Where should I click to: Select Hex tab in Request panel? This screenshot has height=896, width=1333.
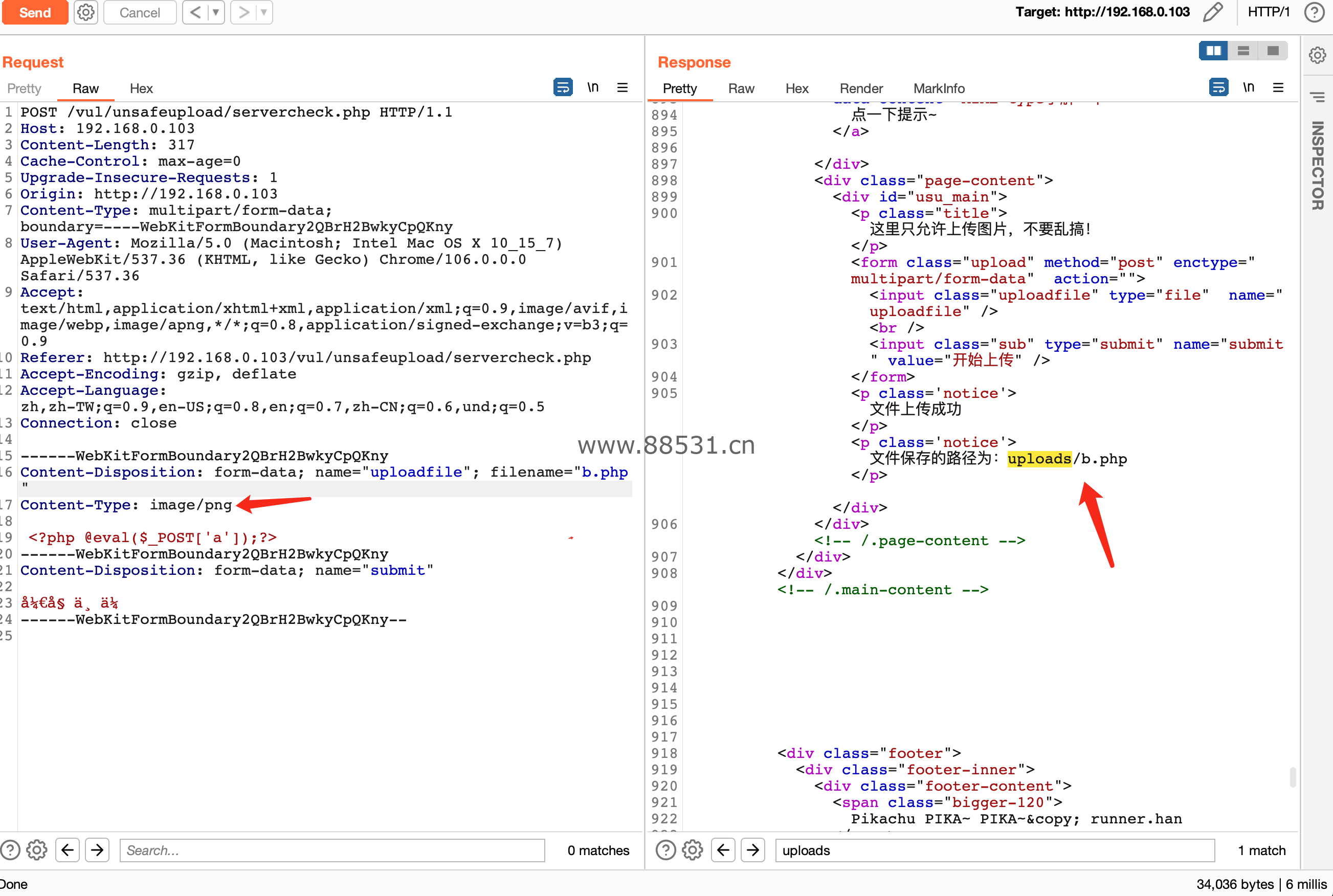pyautogui.click(x=141, y=88)
